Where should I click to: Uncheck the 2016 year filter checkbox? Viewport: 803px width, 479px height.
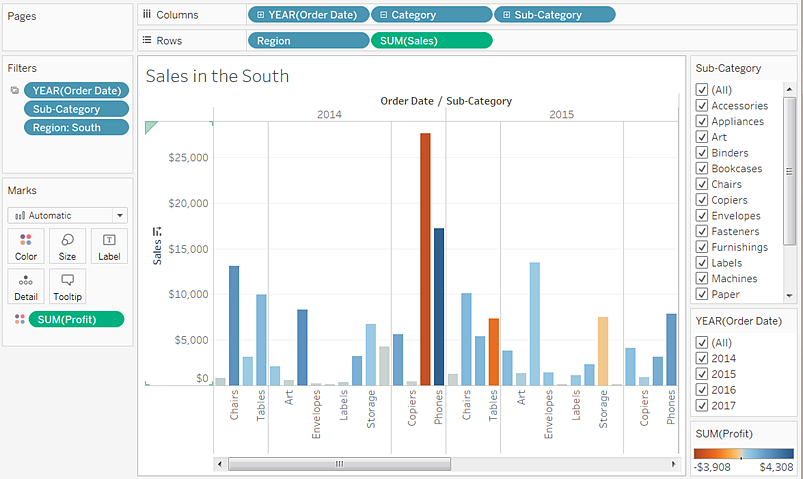(702, 390)
